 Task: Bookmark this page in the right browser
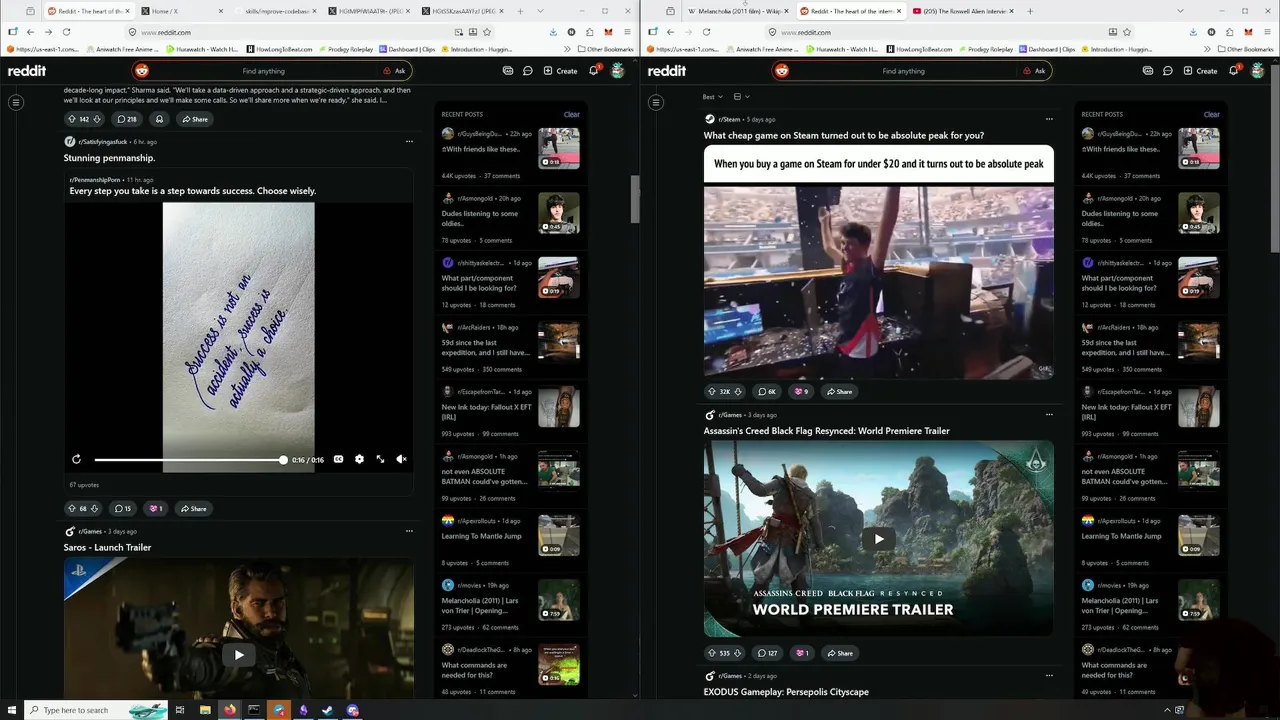pos(1127,32)
